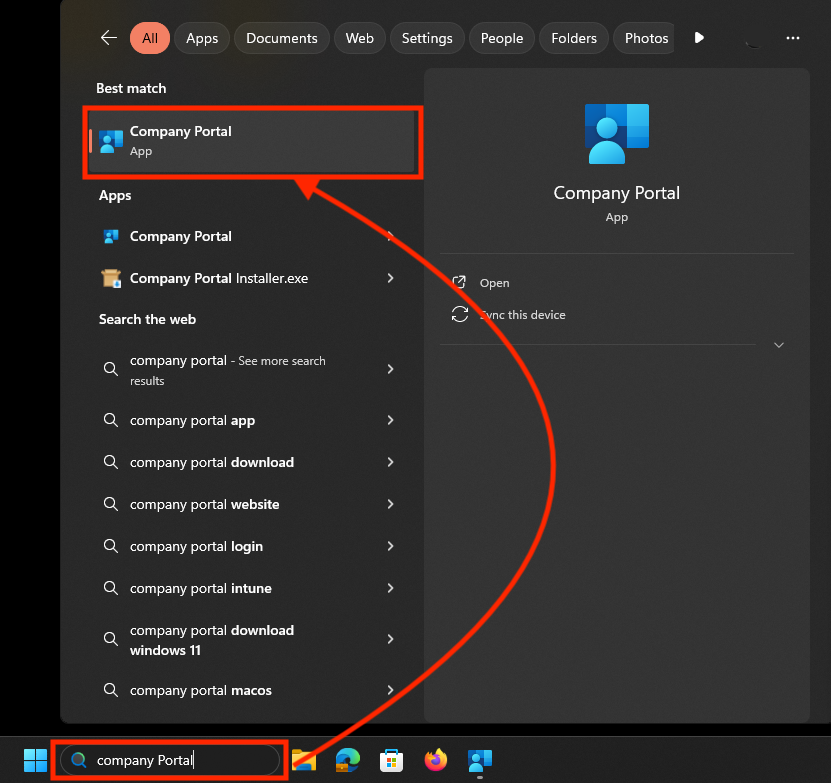Image resolution: width=831 pixels, height=783 pixels.
Task: Open the Windows Start menu
Action: [36, 760]
